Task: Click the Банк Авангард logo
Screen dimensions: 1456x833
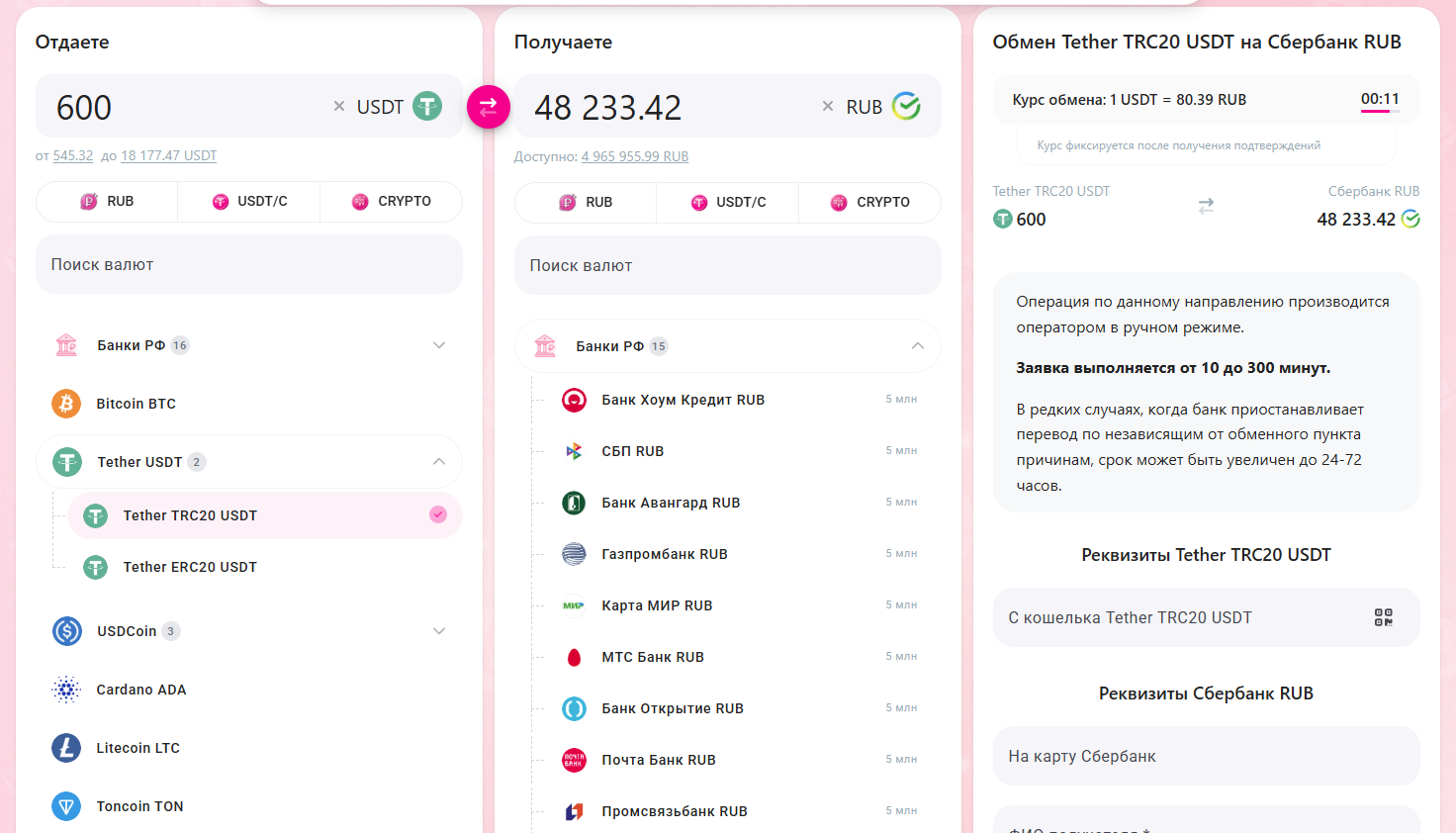Action: (574, 503)
